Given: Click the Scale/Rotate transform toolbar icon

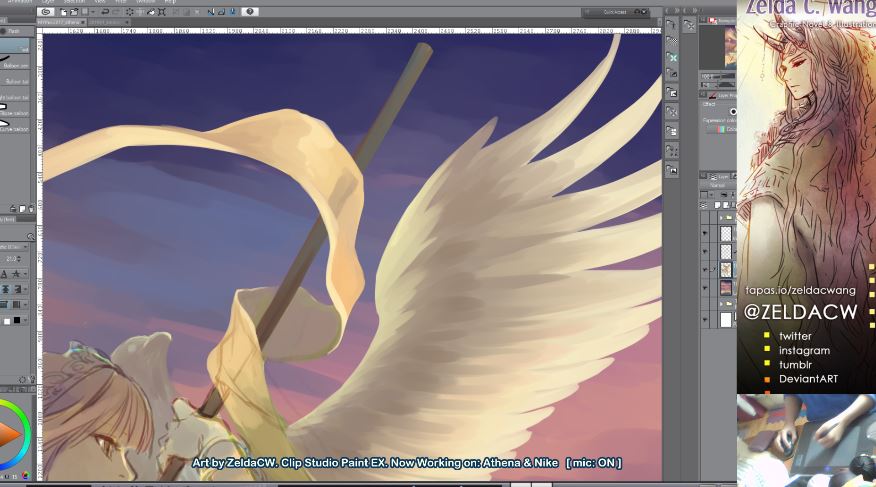Looking at the screenshot, I should point(162,12).
